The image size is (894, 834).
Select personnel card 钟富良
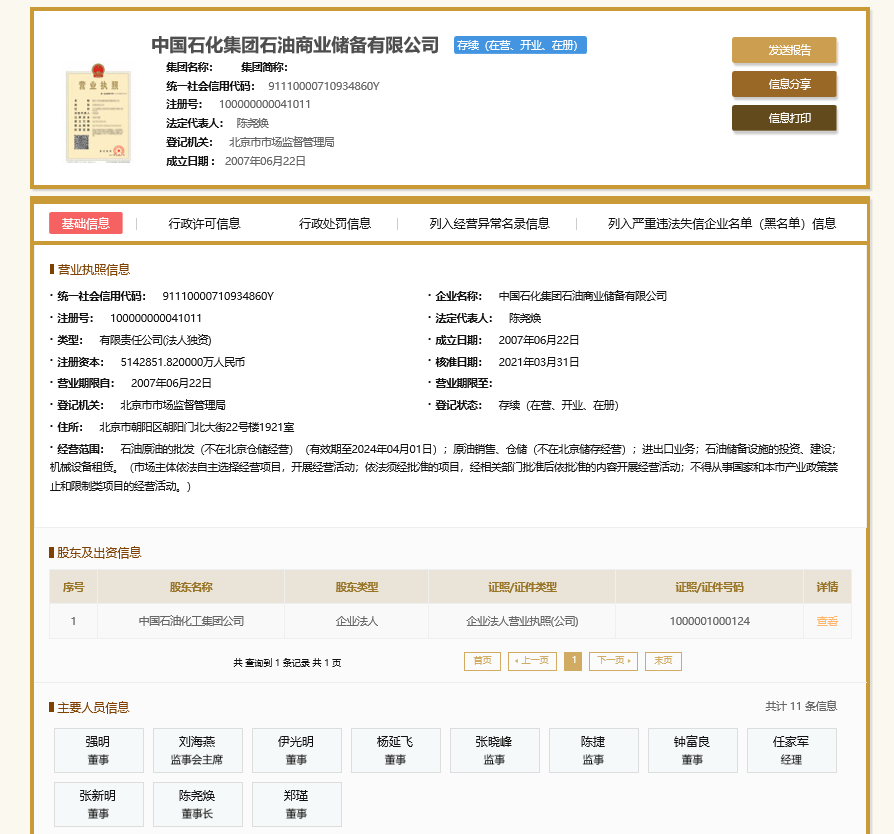click(x=693, y=750)
